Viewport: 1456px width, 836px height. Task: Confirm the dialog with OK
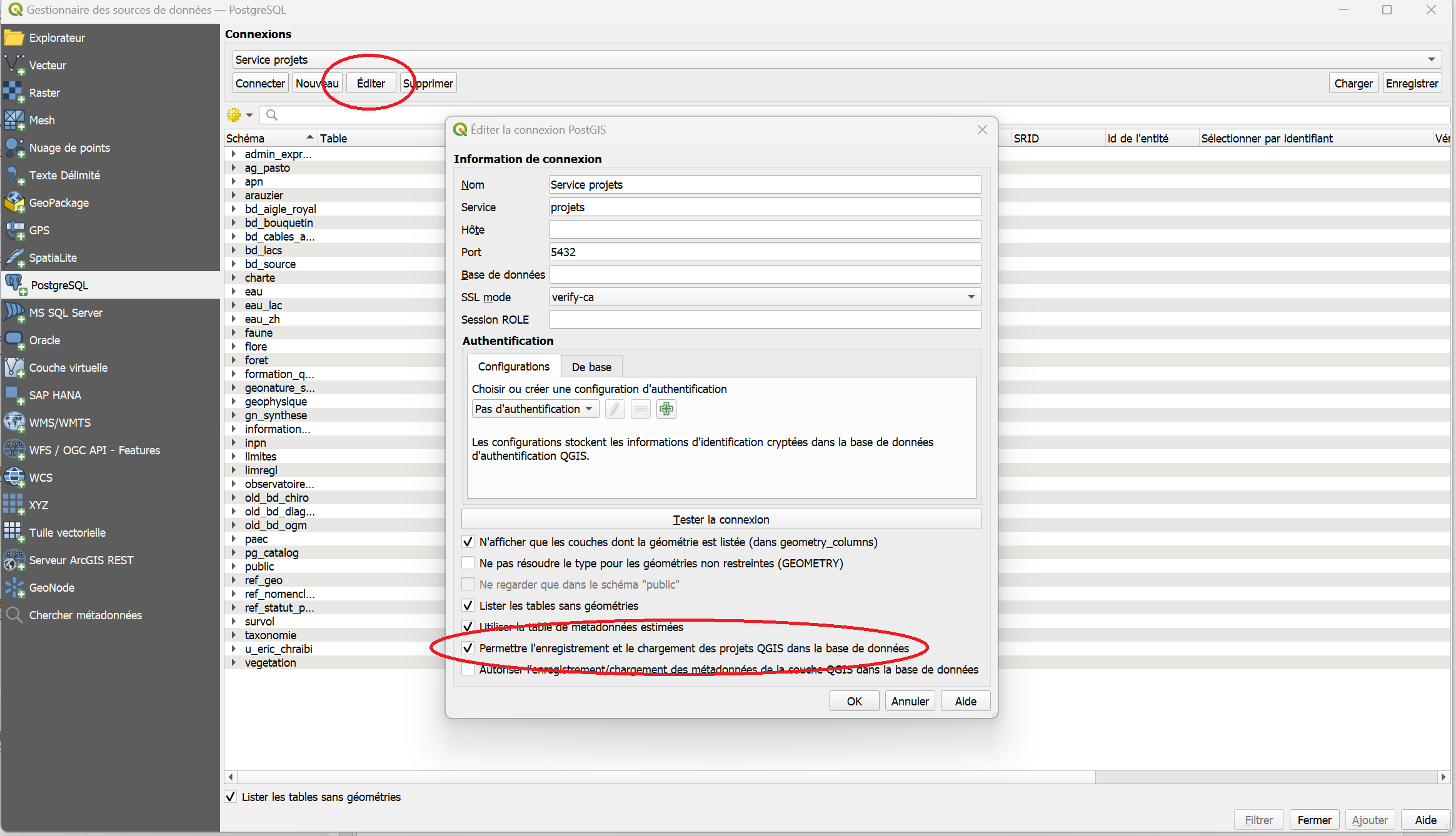[854, 701]
